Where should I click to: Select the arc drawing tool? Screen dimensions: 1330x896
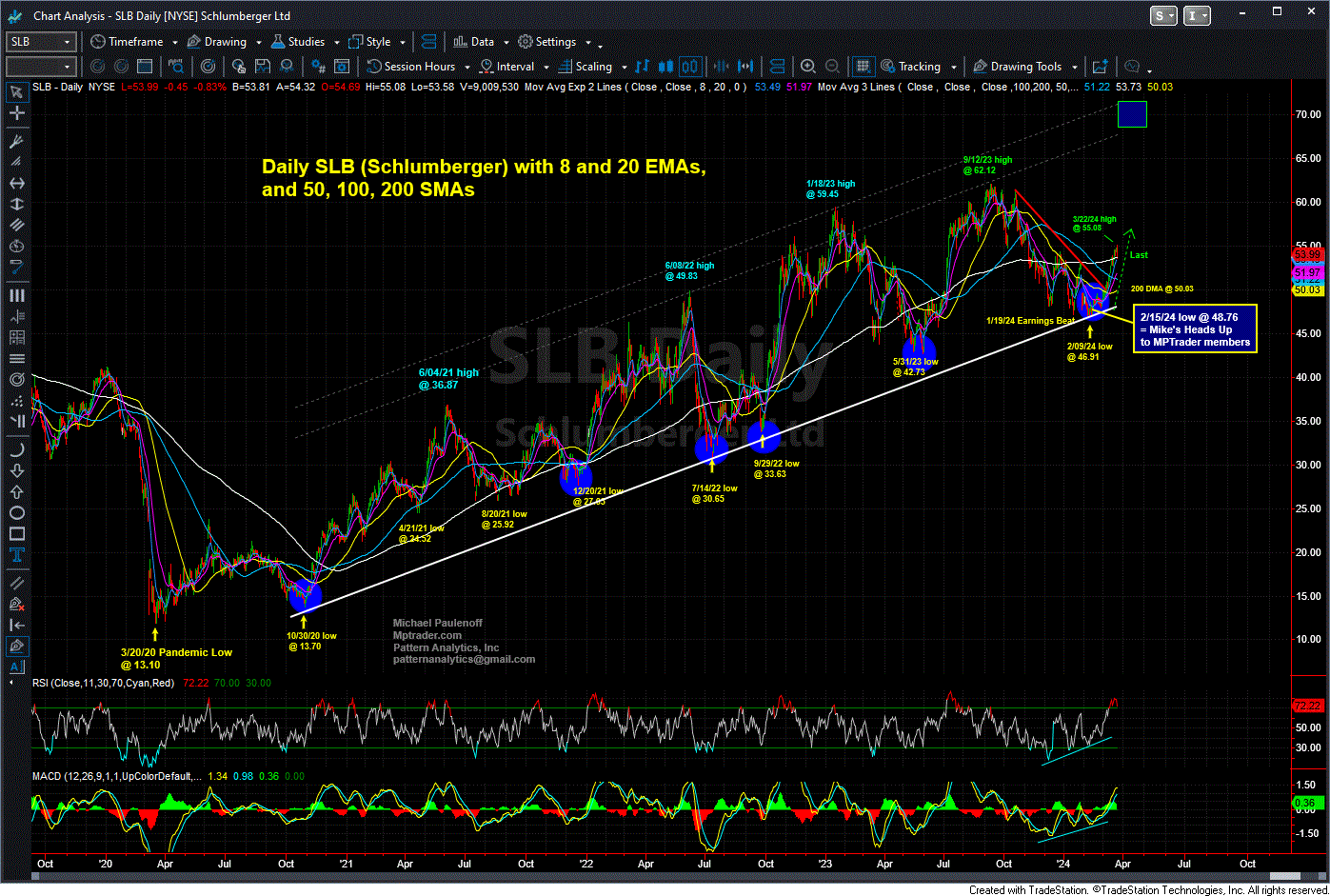pos(17,450)
